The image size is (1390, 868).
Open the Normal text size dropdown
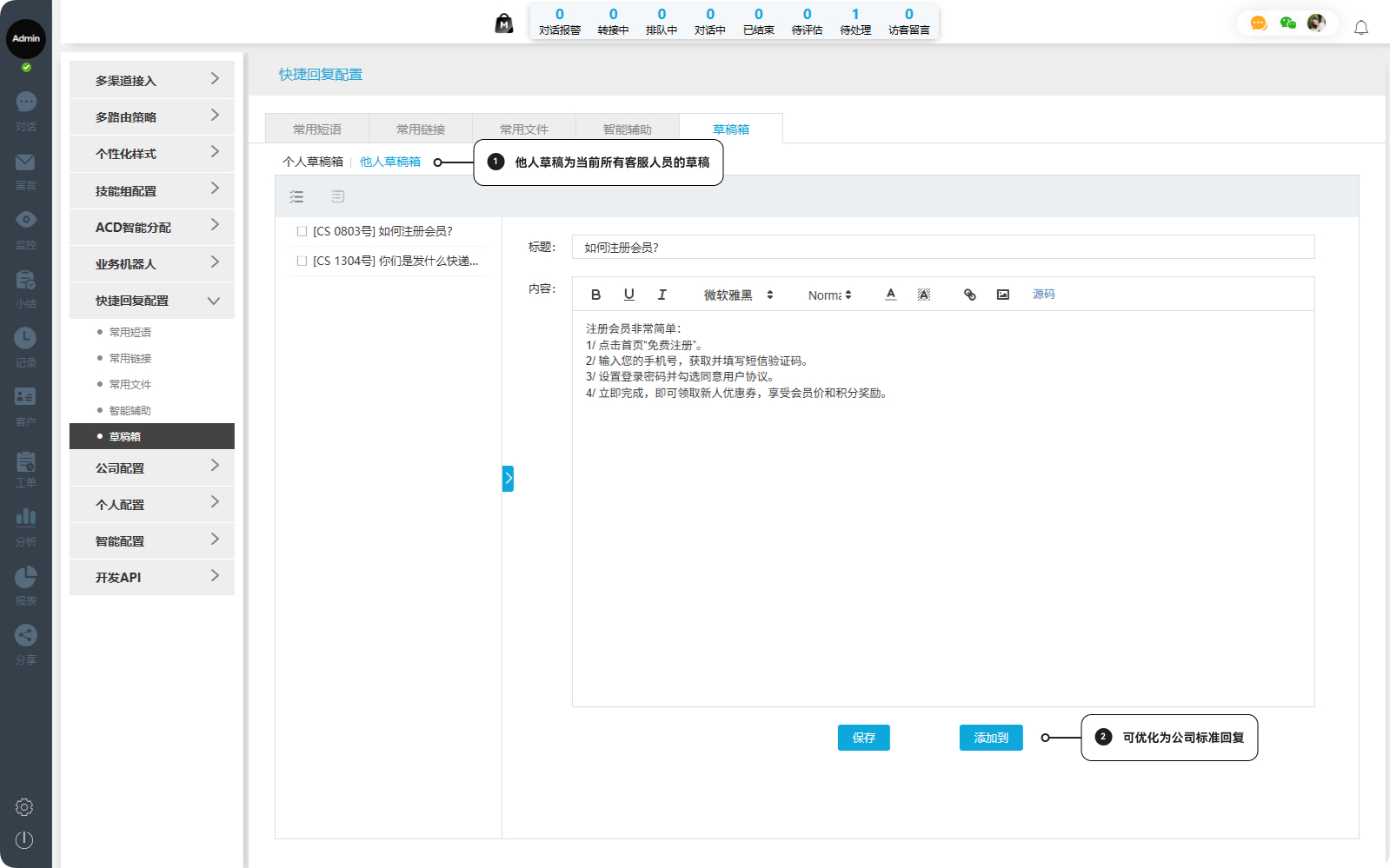pyautogui.click(x=829, y=295)
